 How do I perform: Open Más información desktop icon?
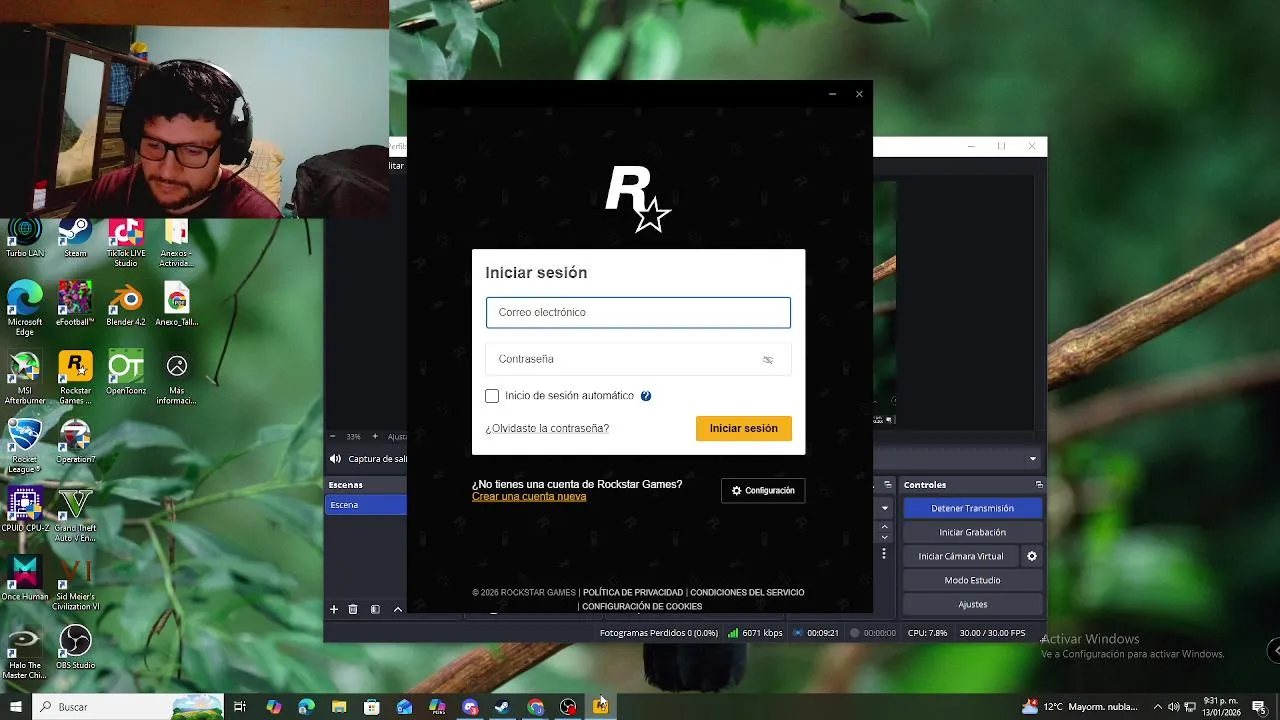click(176, 378)
